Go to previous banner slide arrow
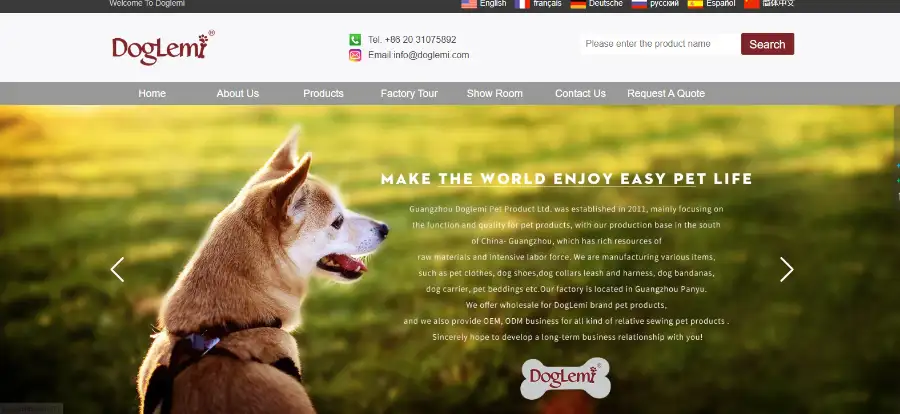 (x=117, y=269)
